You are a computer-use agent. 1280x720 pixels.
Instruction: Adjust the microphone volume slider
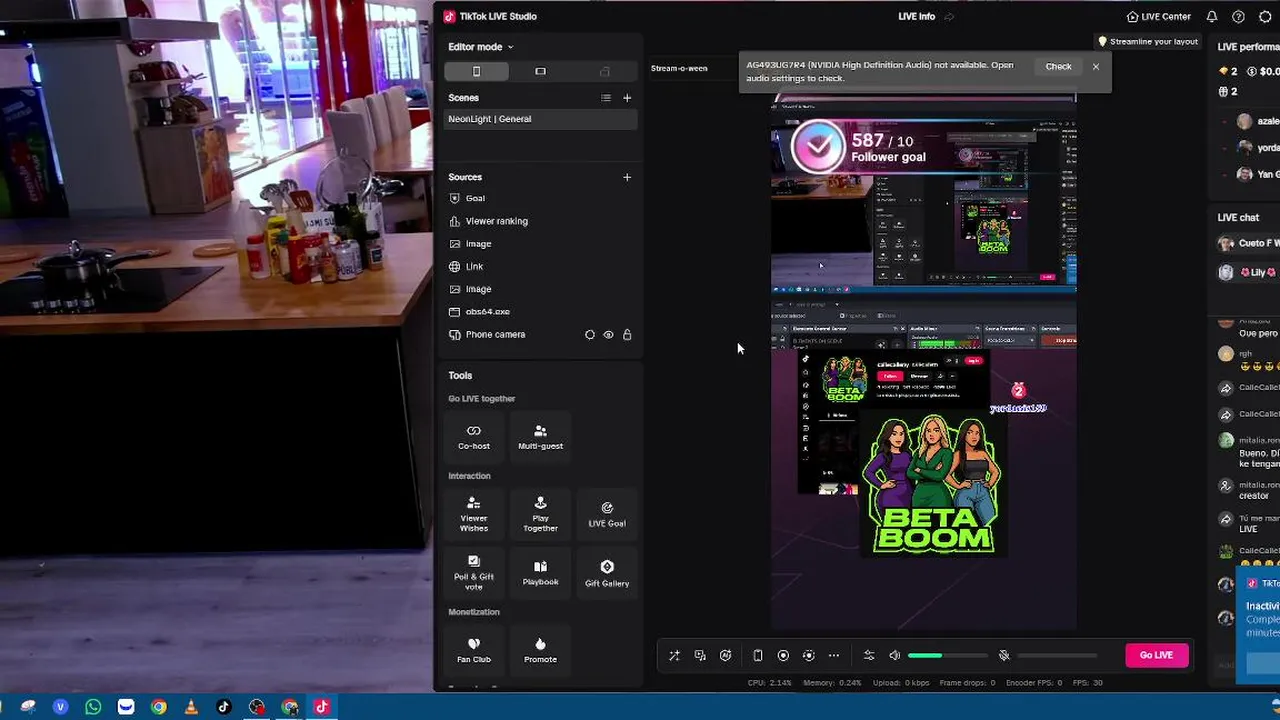coord(1057,656)
